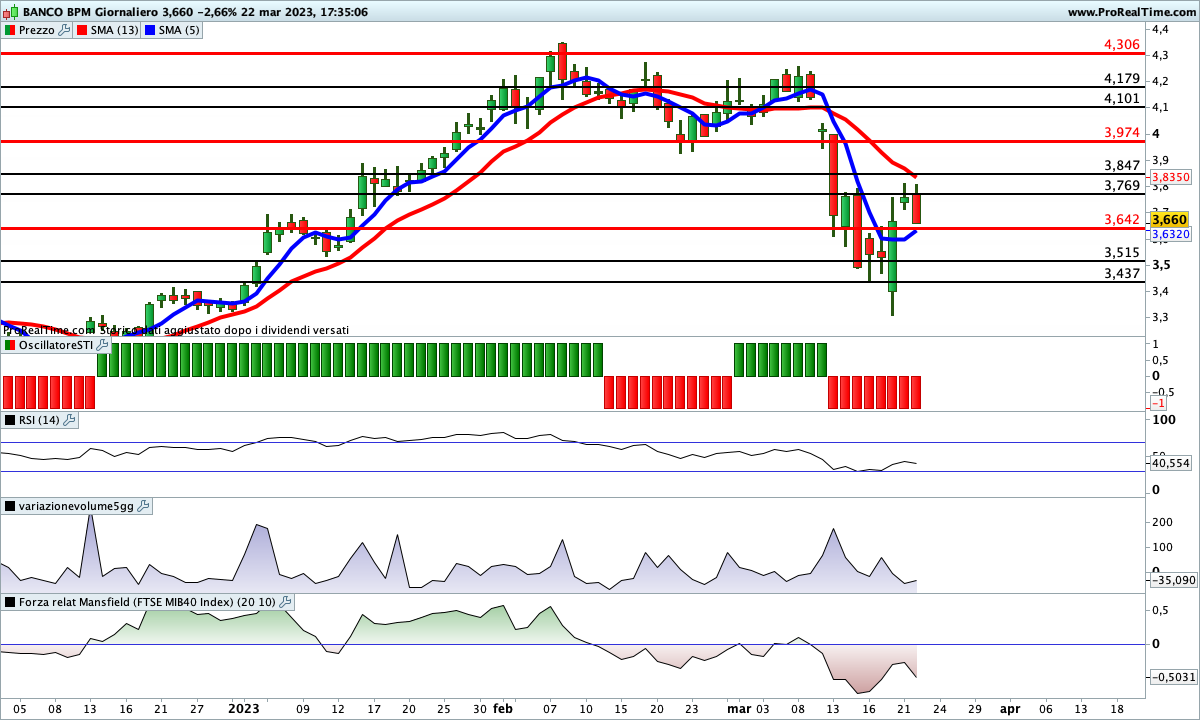Image resolution: width=1200 pixels, height=720 pixels.
Task: Open the Prezzo settings wrench
Action: pyautogui.click(x=65, y=30)
